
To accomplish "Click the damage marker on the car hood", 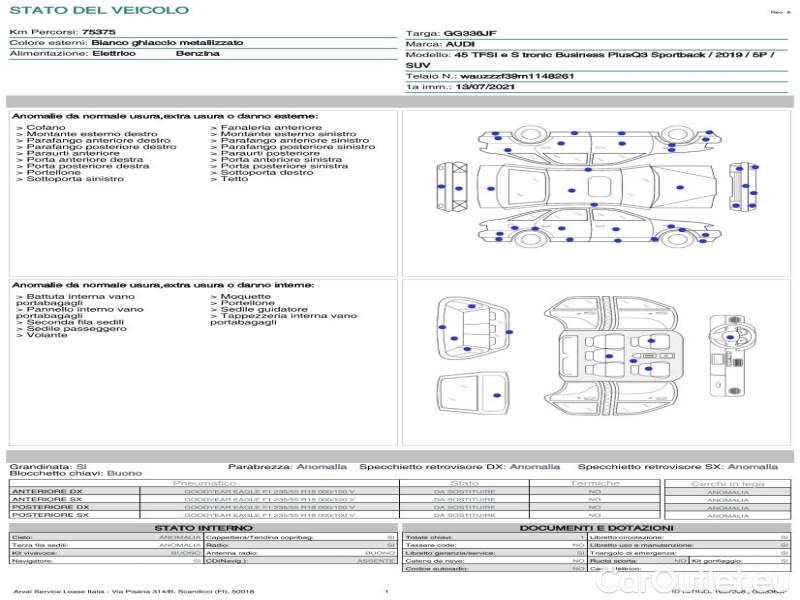I will (x=490, y=187).
